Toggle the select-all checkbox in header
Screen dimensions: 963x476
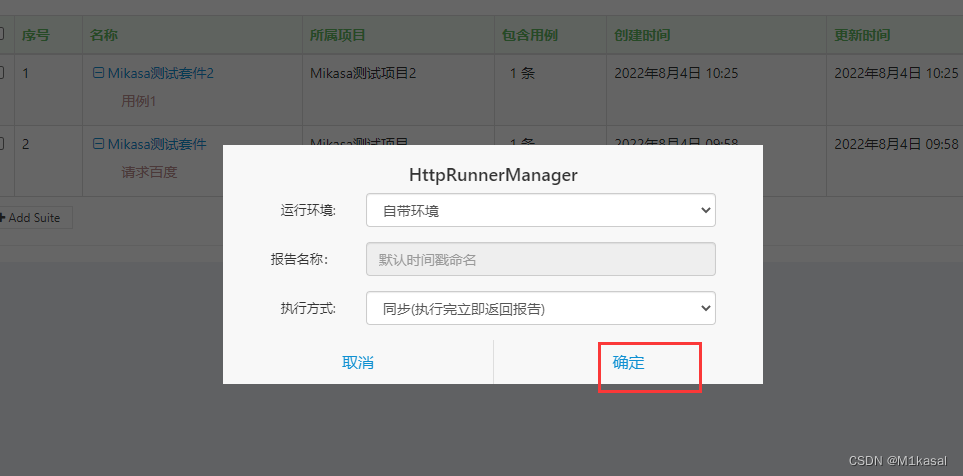tap(1, 34)
